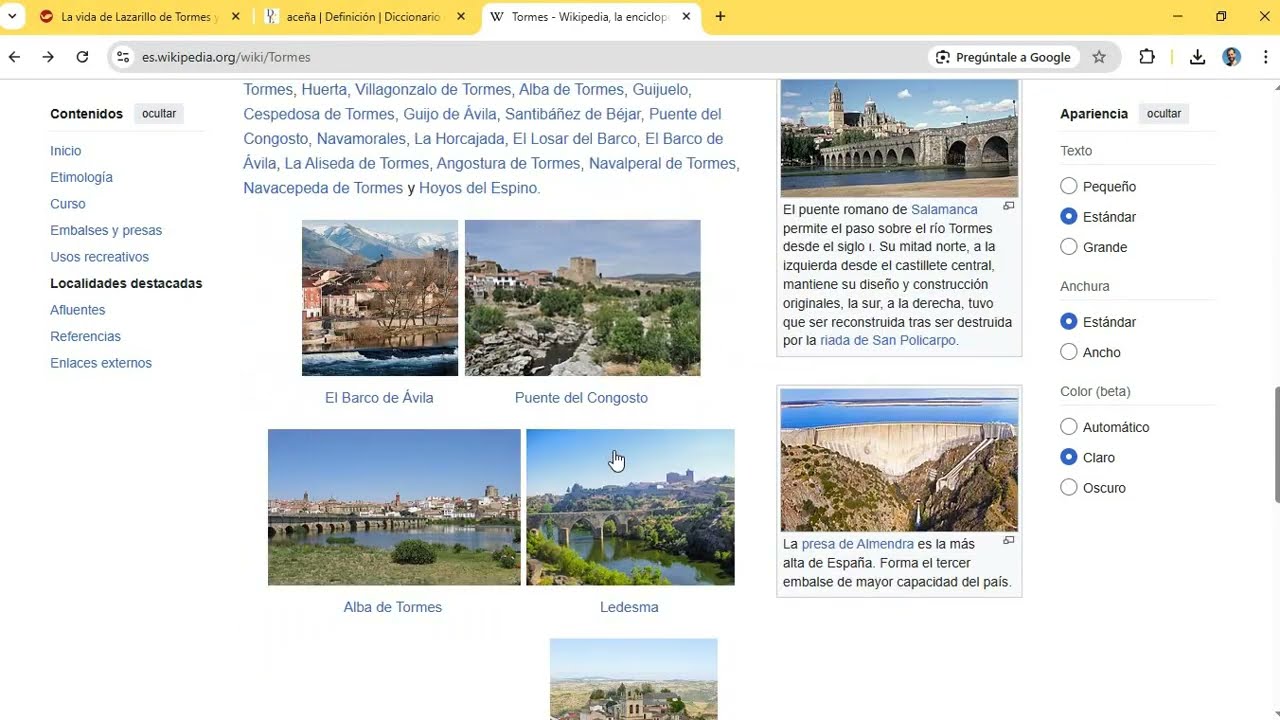Close the Tormes Wikipedia tab
The image size is (1280, 720).
pos(687,16)
